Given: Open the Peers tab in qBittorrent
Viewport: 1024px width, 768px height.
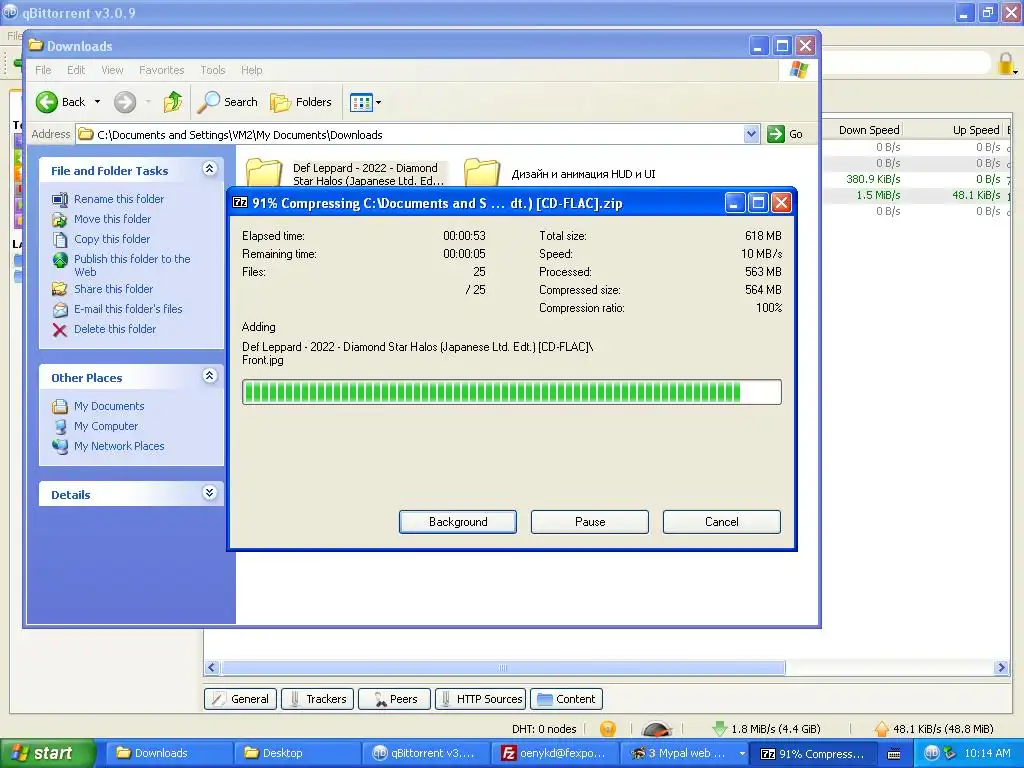Looking at the screenshot, I should (394, 699).
